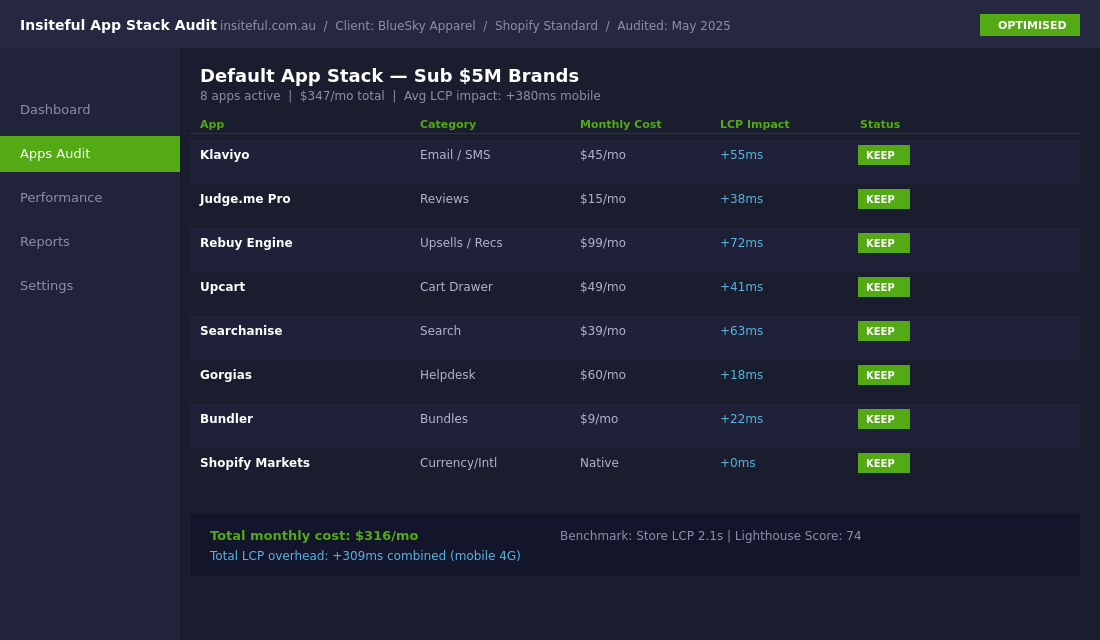Click the Benchmark Store LCP Lighthouse Score text

(x=710, y=536)
